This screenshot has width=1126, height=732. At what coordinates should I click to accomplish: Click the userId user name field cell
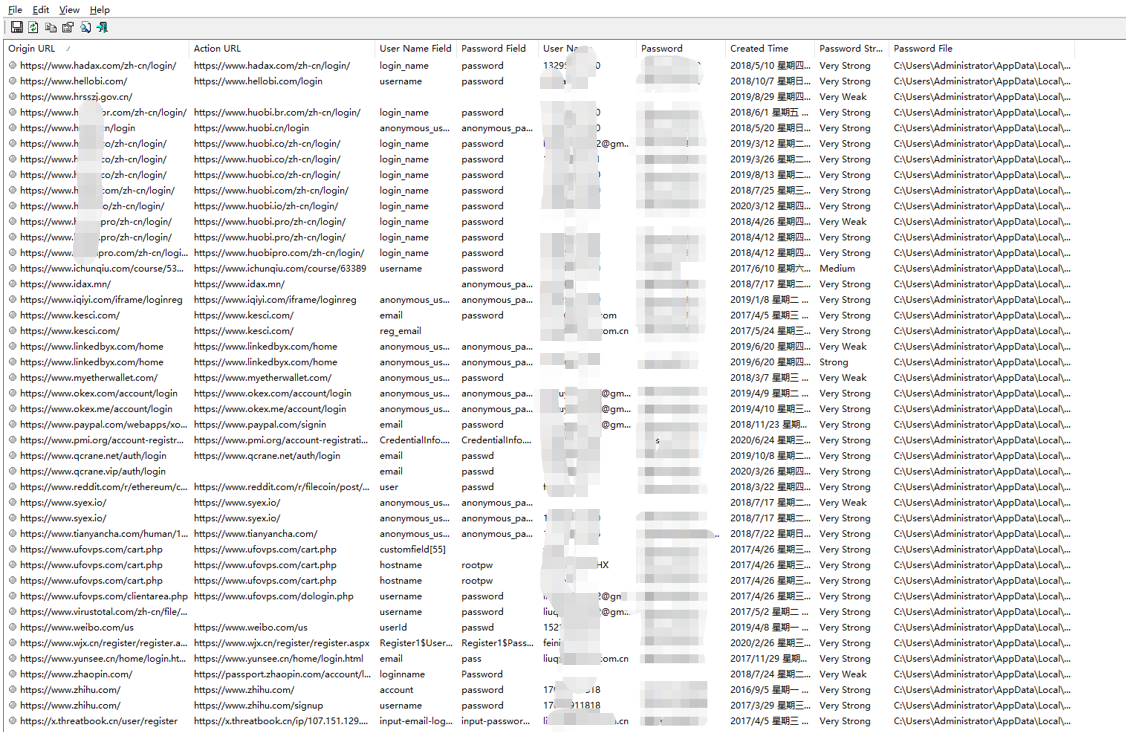point(392,627)
